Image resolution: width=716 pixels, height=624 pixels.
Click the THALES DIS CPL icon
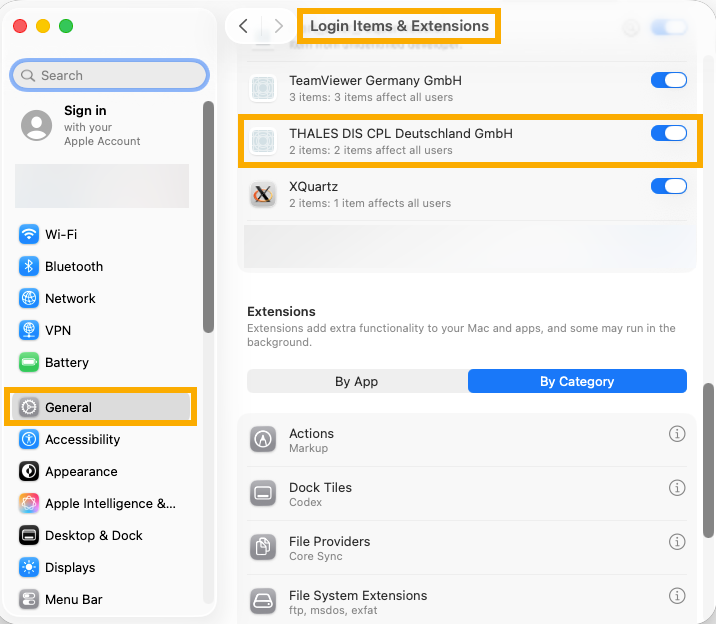click(x=263, y=141)
